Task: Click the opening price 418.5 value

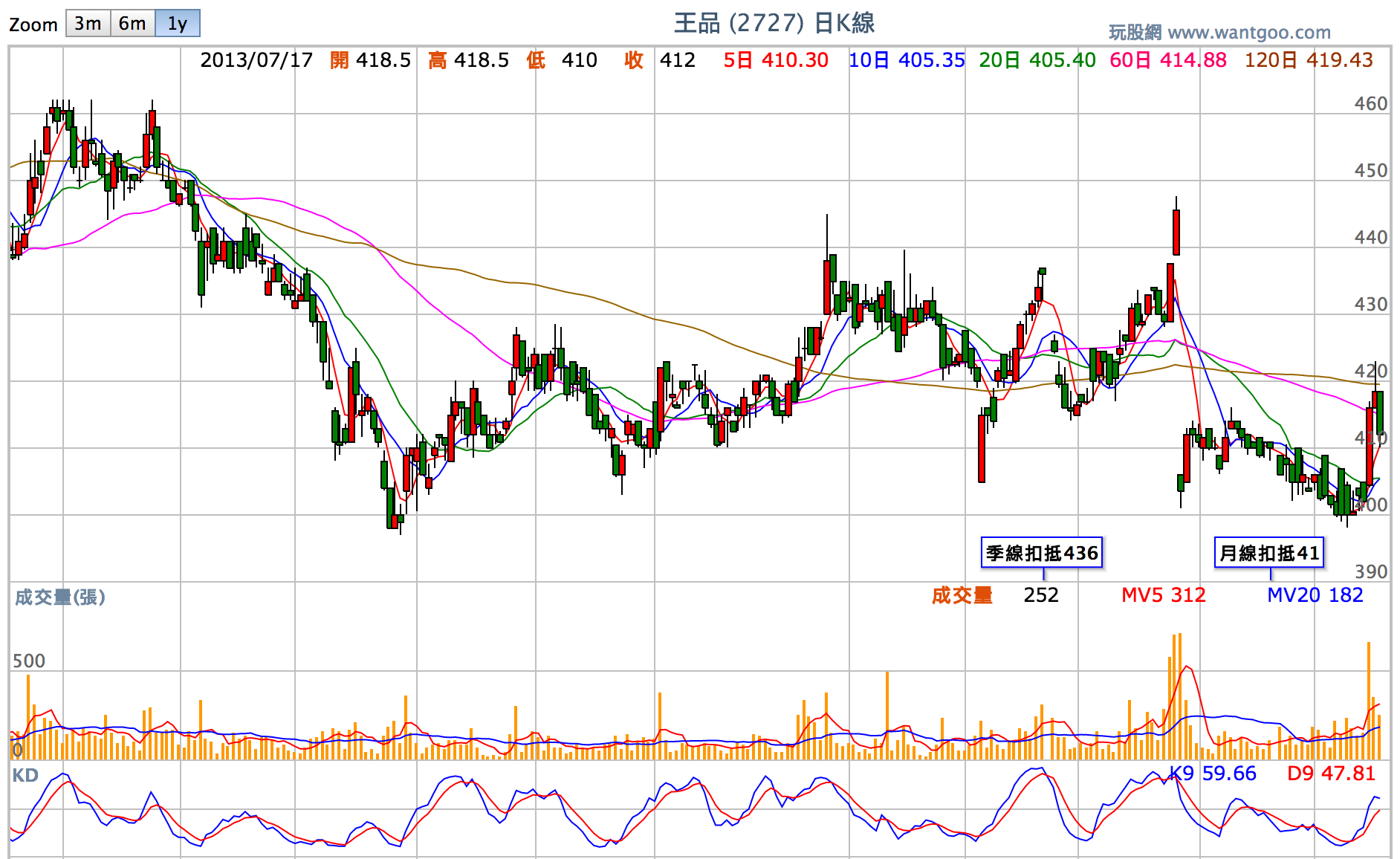Action: [x=383, y=60]
